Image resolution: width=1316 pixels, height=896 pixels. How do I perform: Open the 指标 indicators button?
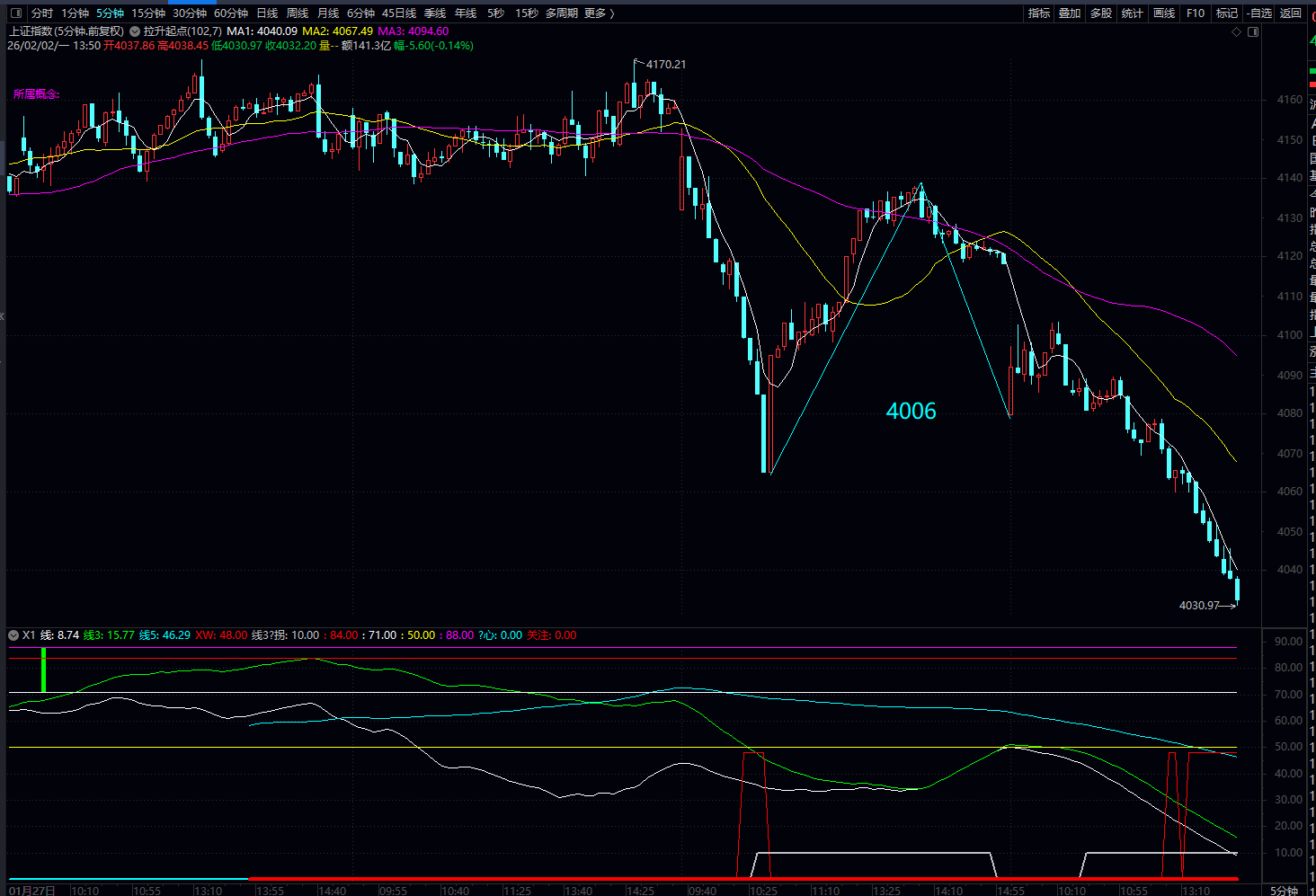pyautogui.click(x=1039, y=13)
